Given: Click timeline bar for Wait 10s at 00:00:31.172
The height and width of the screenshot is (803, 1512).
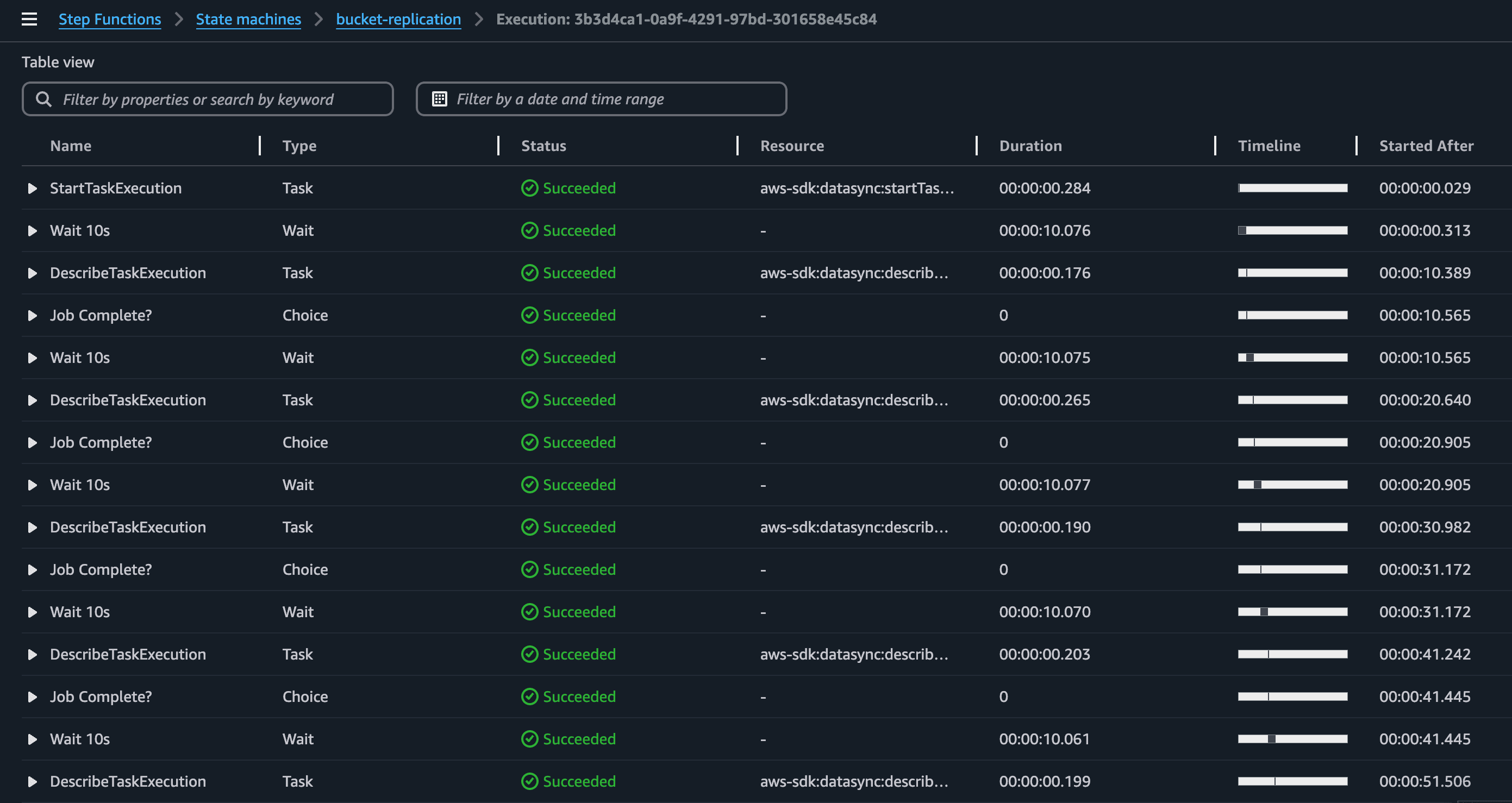Looking at the screenshot, I should click(x=1292, y=612).
